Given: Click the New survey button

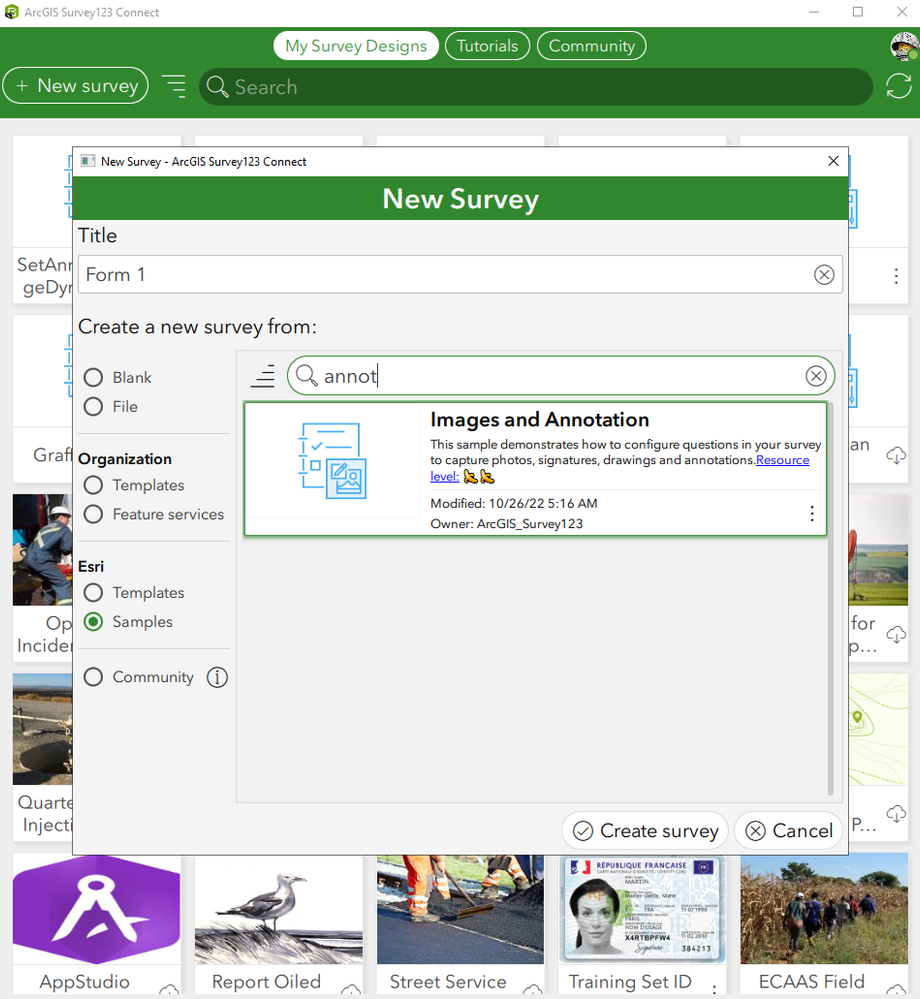Looking at the screenshot, I should pos(76,85).
